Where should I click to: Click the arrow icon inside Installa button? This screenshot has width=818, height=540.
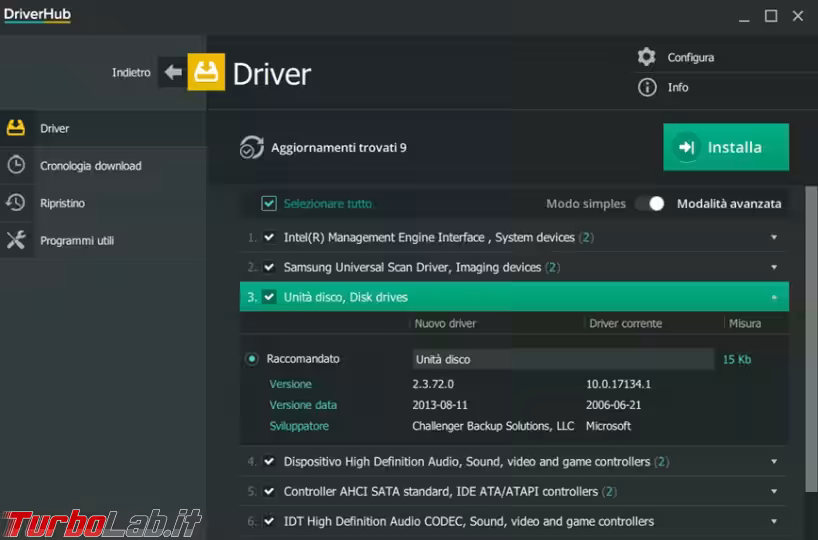(687, 147)
